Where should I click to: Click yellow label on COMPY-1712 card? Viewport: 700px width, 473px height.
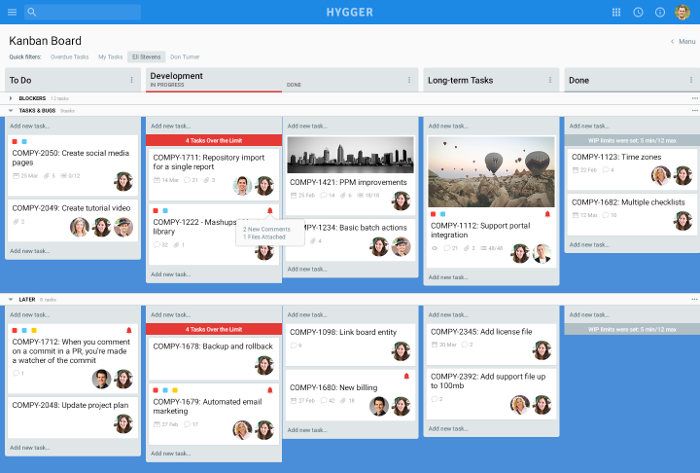click(34, 331)
